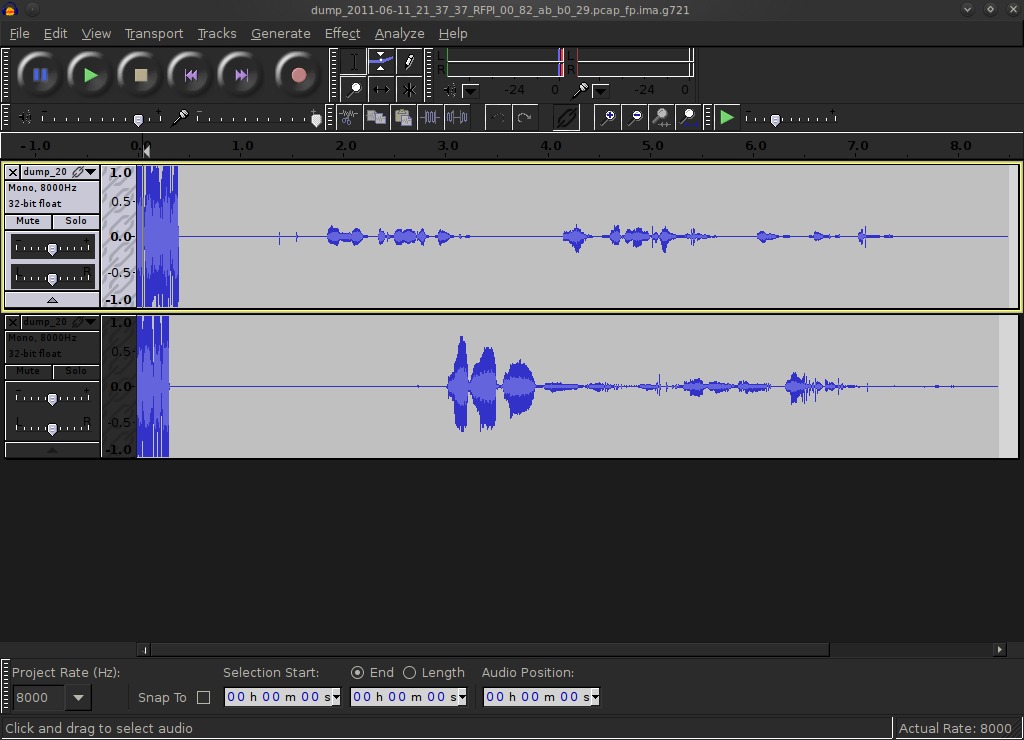Start playback with the Play button
This screenshot has width=1024, height=740.
[x=90, y=75]
